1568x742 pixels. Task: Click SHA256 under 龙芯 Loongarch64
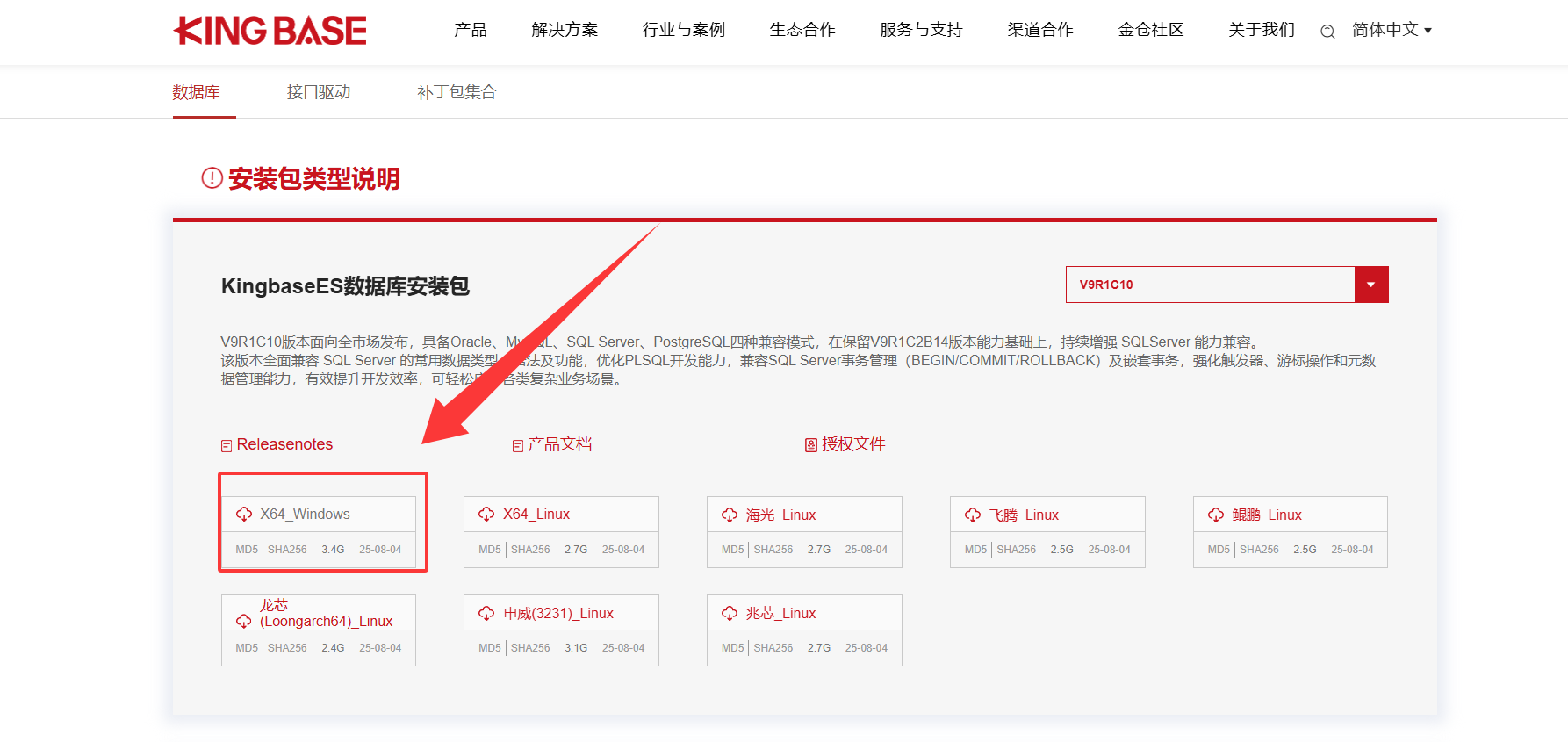coord(287,648)
